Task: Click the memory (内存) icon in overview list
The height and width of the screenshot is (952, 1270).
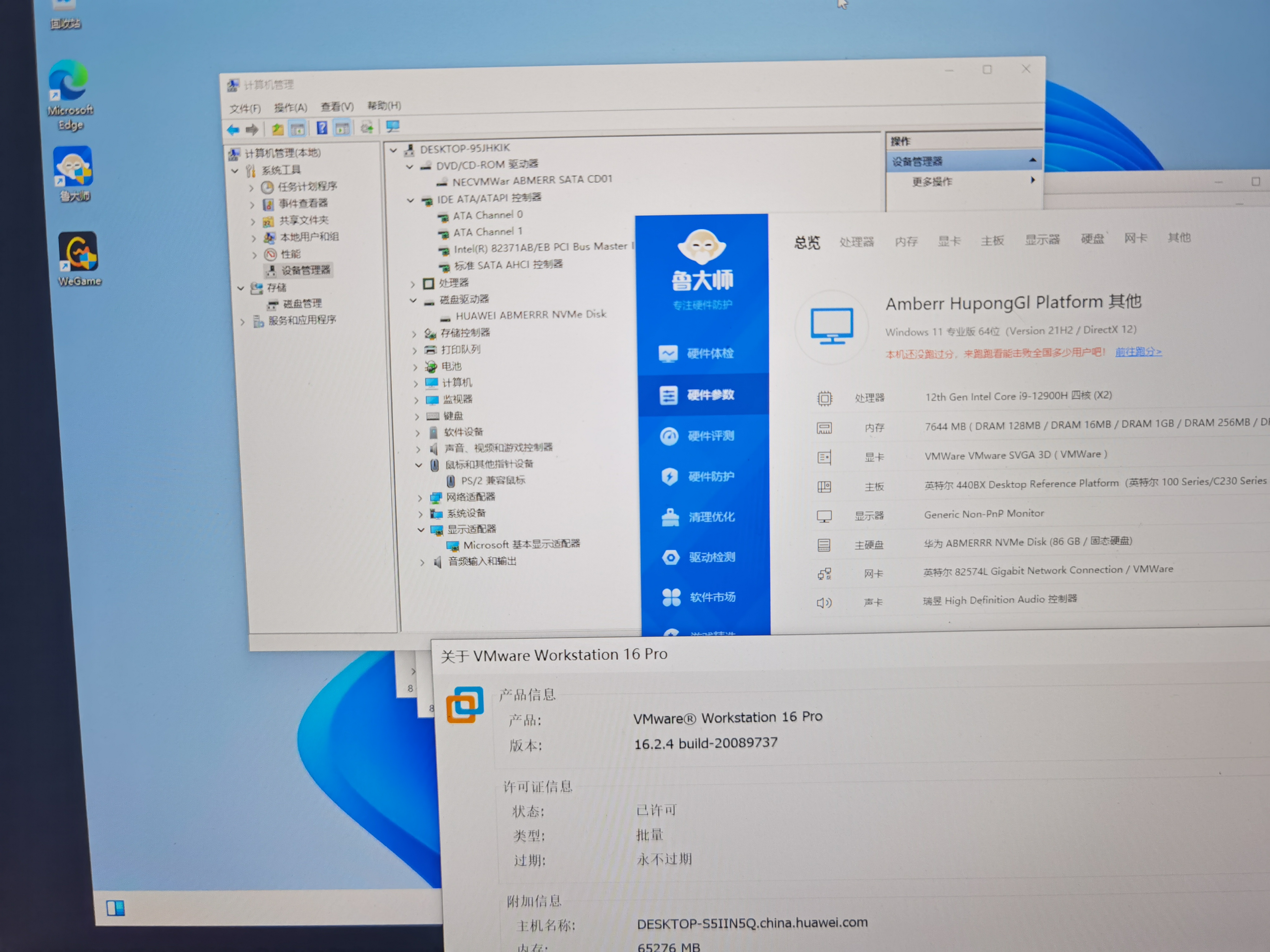Action: pos(824,428)
